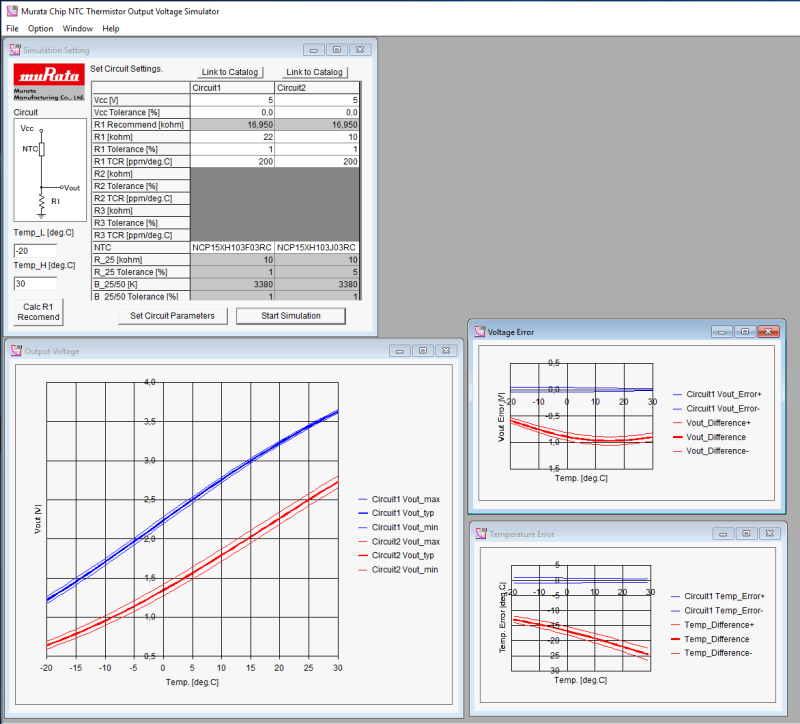Screen dimensions: 800x724
Task: Click Circuit1 R1 [kohm] cell showing 22
Action: pyautogui.click(x=233, y=137)
